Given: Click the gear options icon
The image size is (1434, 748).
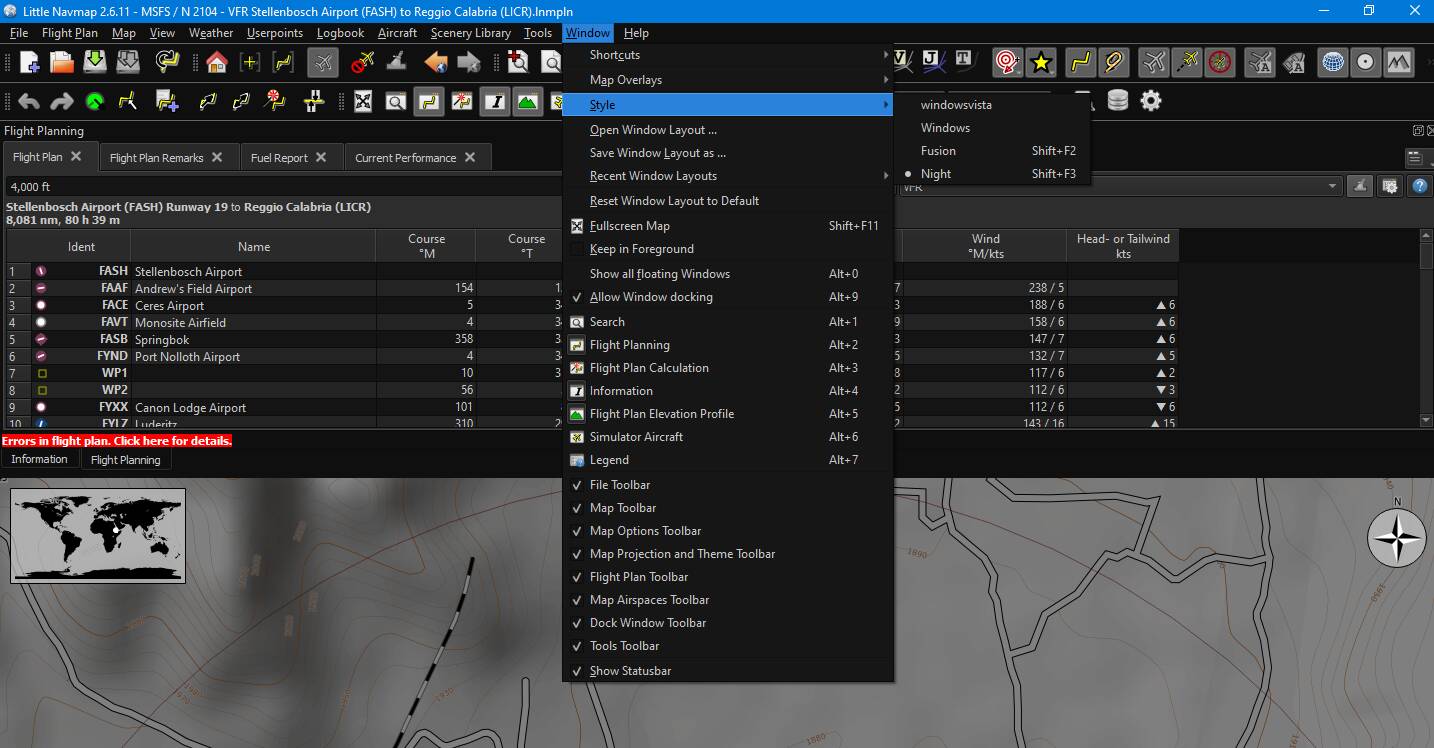Looking at the screenshot, I should point(1151,100).
